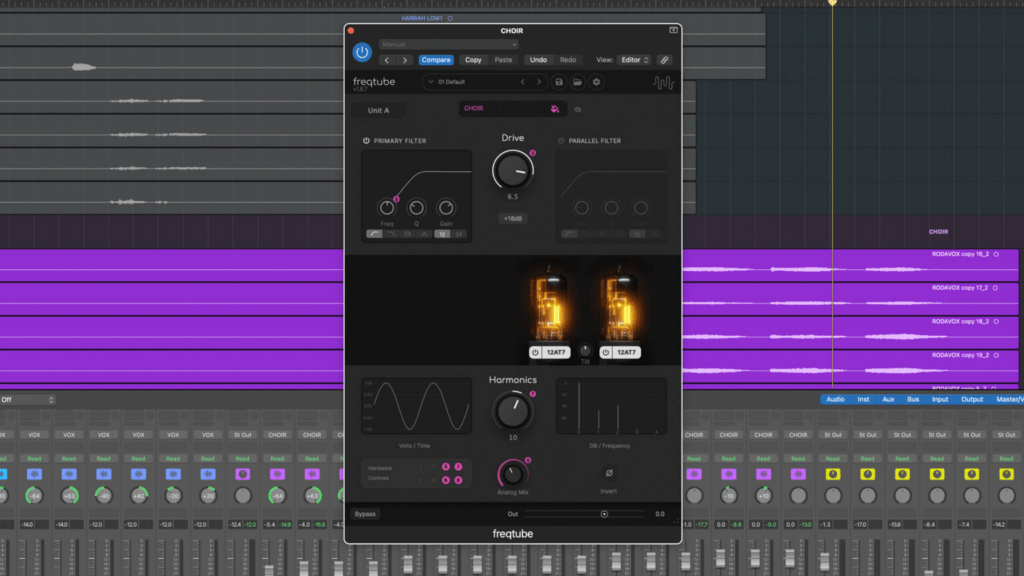Click hardware control number 8 circle
The width and height of the screenshot is (1024, 576).
(458, 480)
